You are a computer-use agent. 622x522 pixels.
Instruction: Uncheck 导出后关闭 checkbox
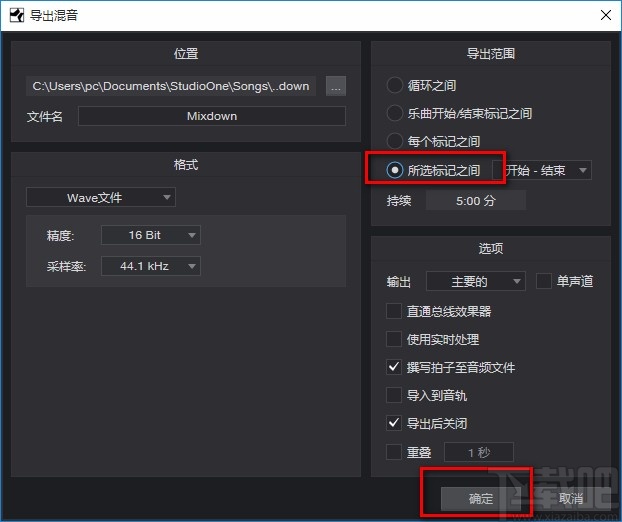click(394, 423)
